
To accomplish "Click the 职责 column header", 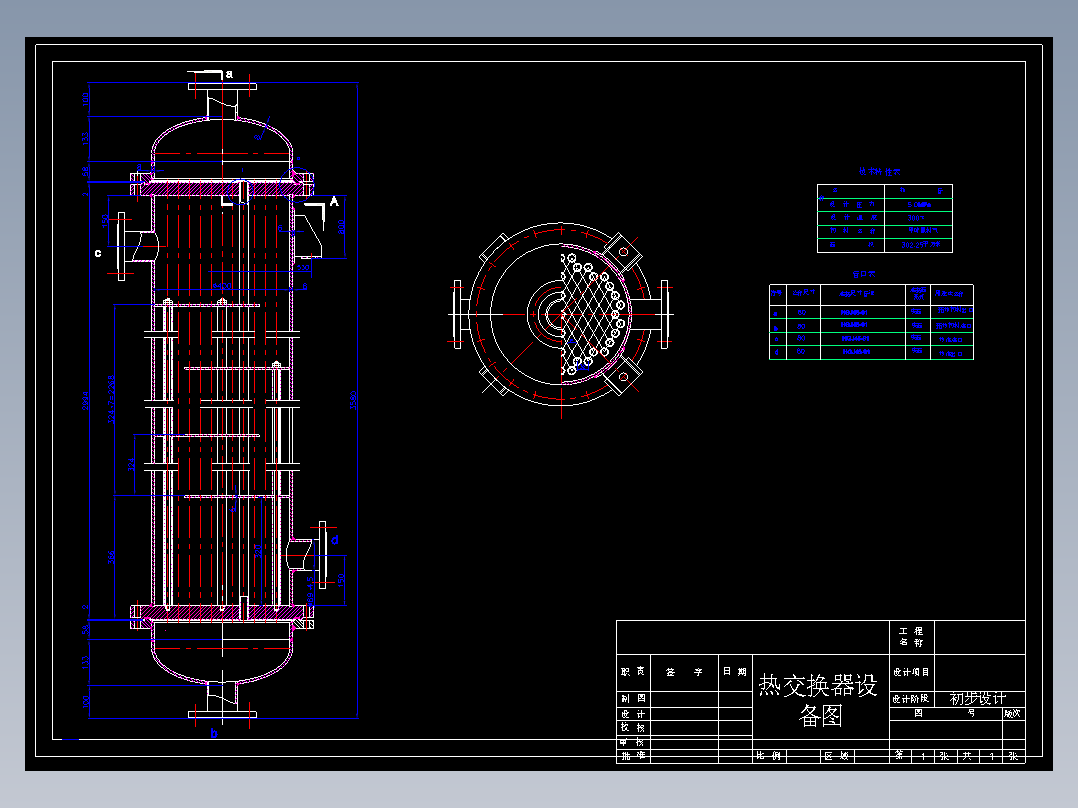I will (x=632, y=672).
